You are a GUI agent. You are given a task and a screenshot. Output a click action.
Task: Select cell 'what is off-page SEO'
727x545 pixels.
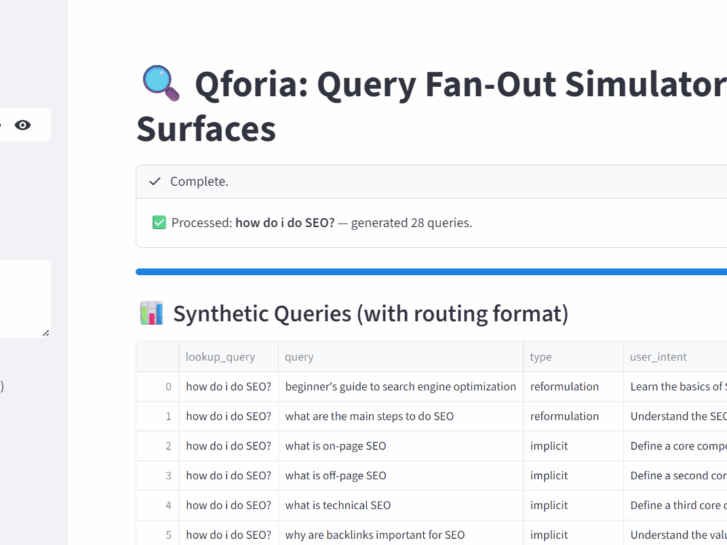[x=401, y=475]
